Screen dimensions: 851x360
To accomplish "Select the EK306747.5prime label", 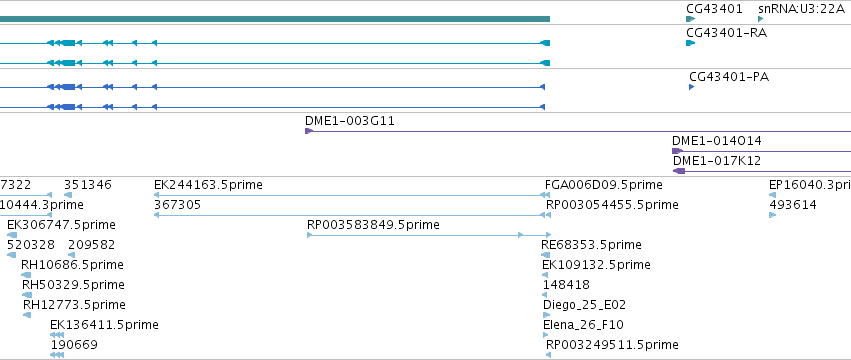I will coord(61,225).
